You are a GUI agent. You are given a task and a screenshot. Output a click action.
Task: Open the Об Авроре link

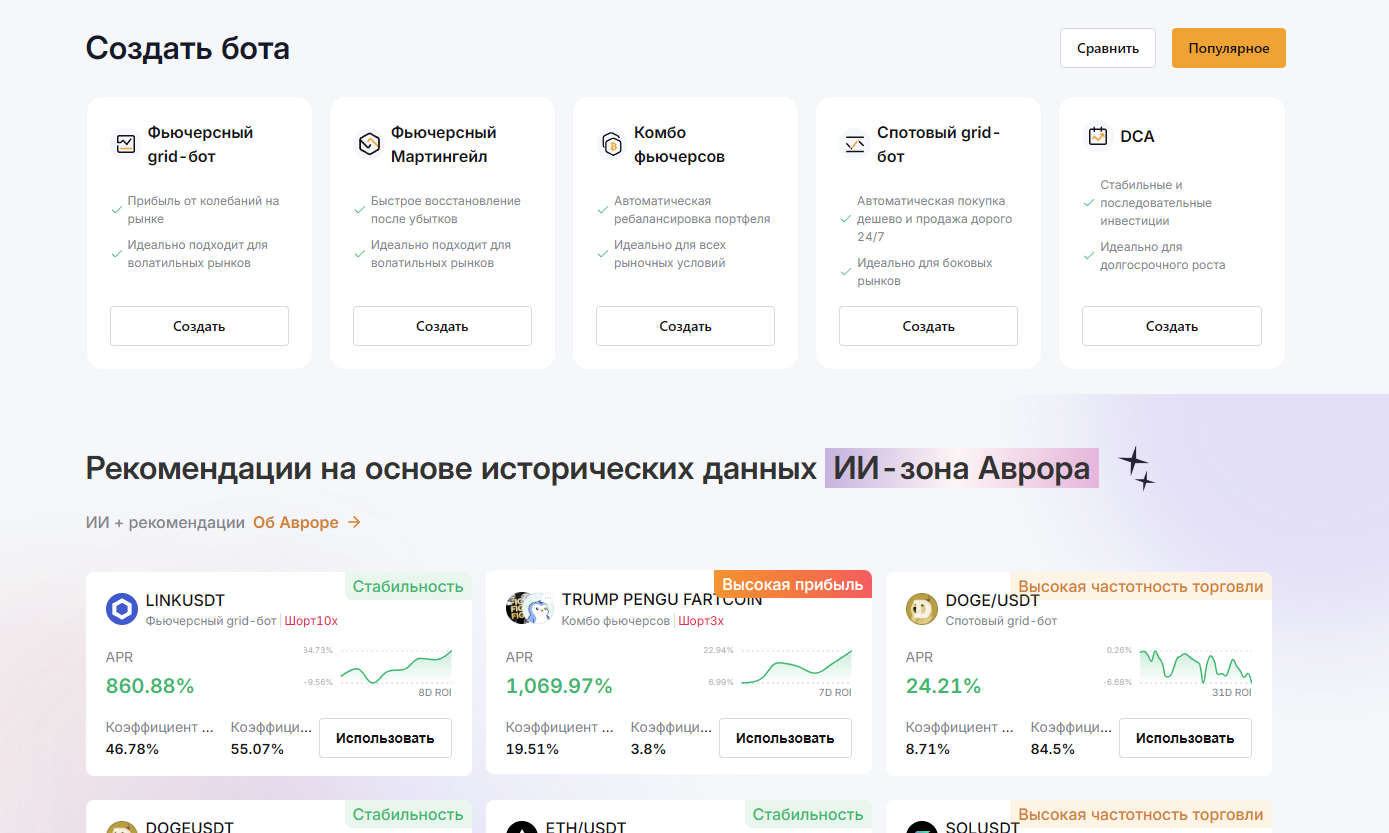296,521
